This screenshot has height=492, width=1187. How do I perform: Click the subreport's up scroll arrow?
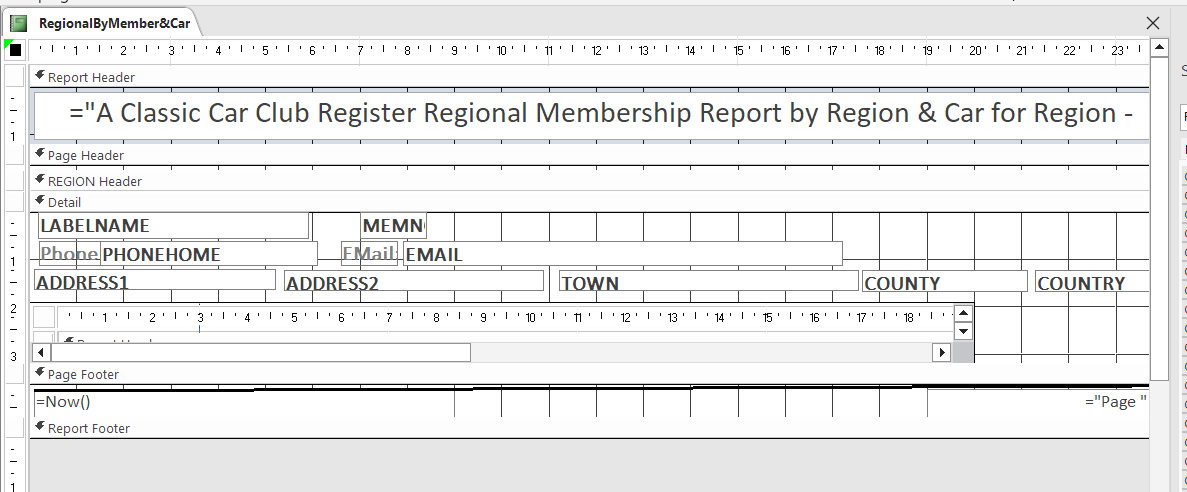(963, 313)
